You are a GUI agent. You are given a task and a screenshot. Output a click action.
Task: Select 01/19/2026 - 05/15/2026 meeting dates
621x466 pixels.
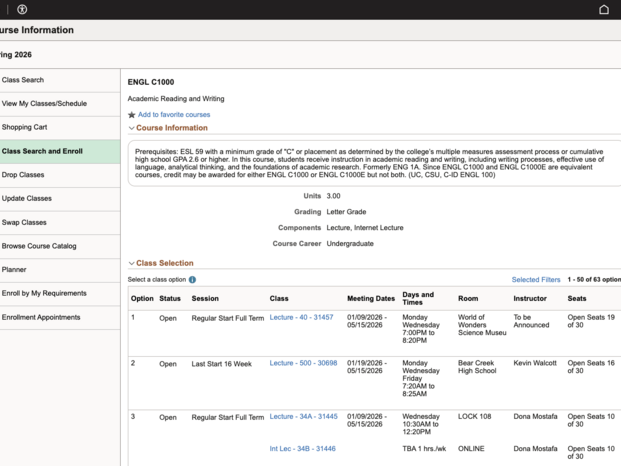point(367,367)
